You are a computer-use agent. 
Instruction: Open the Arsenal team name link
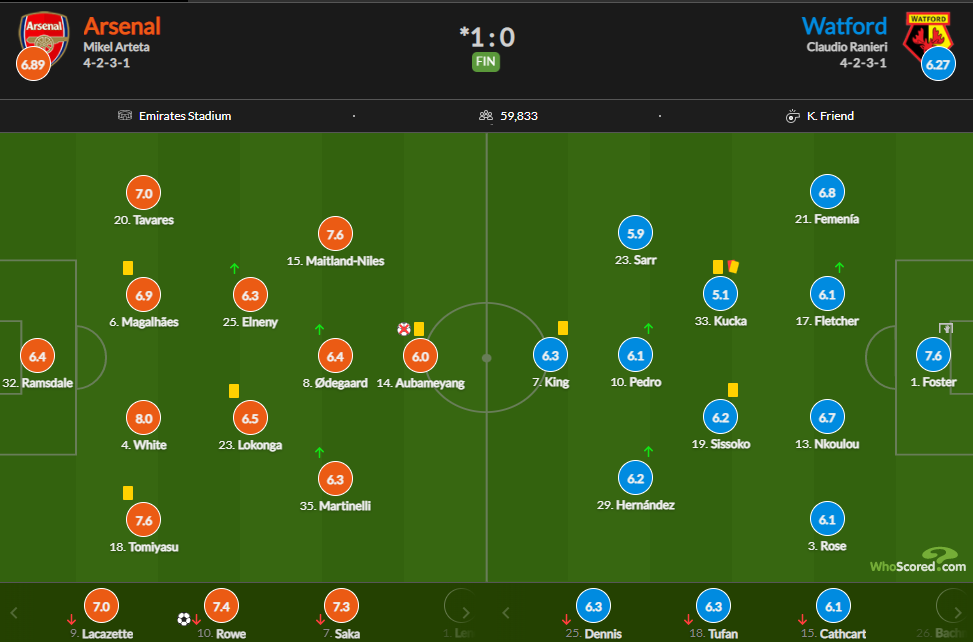(122, 26)
